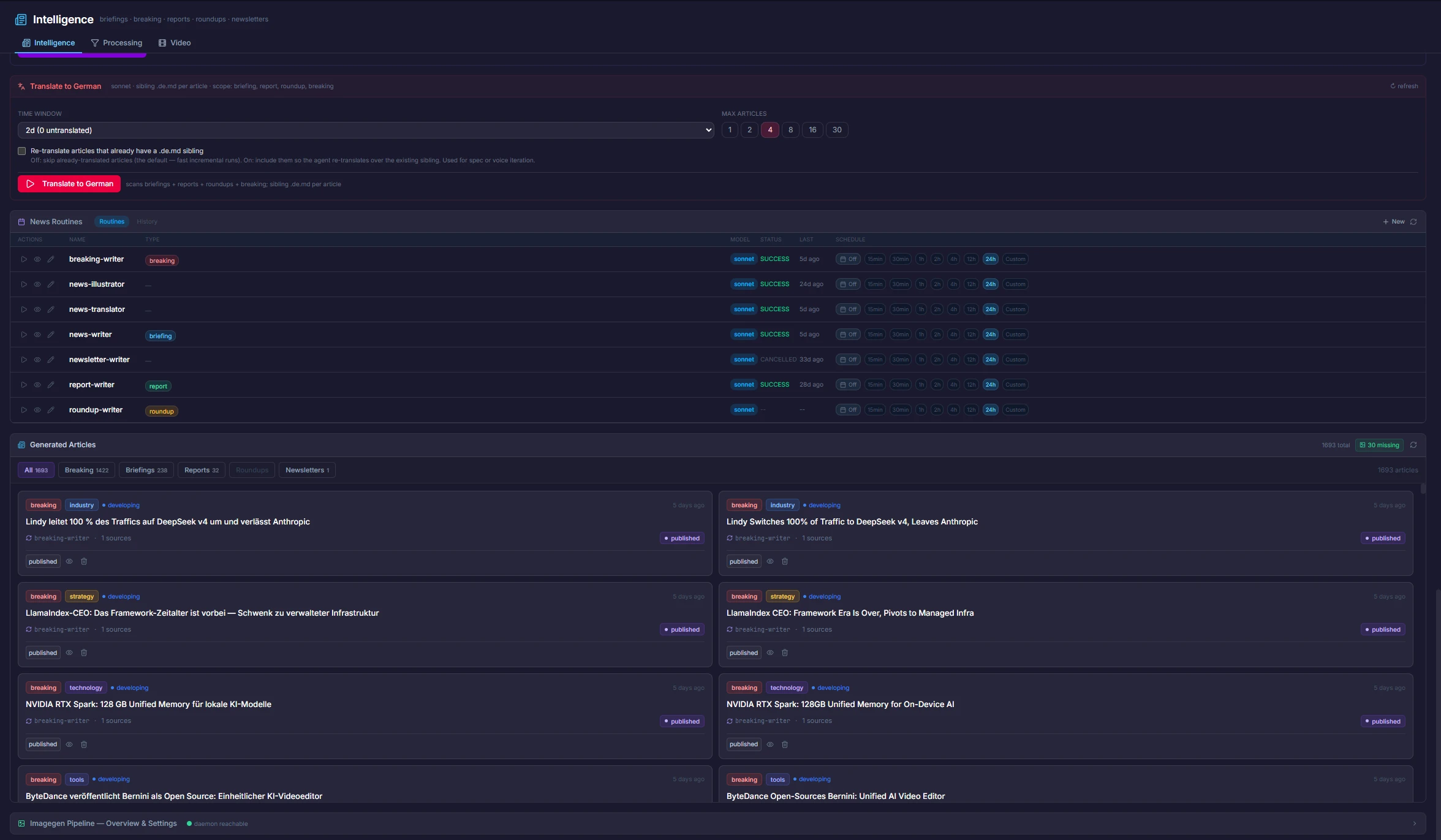Run the breaking-writer routine

coord(24,259)
